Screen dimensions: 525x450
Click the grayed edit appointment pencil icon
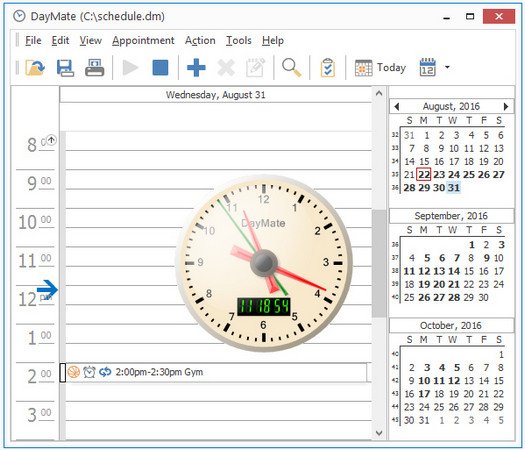(x=255, y=67)
